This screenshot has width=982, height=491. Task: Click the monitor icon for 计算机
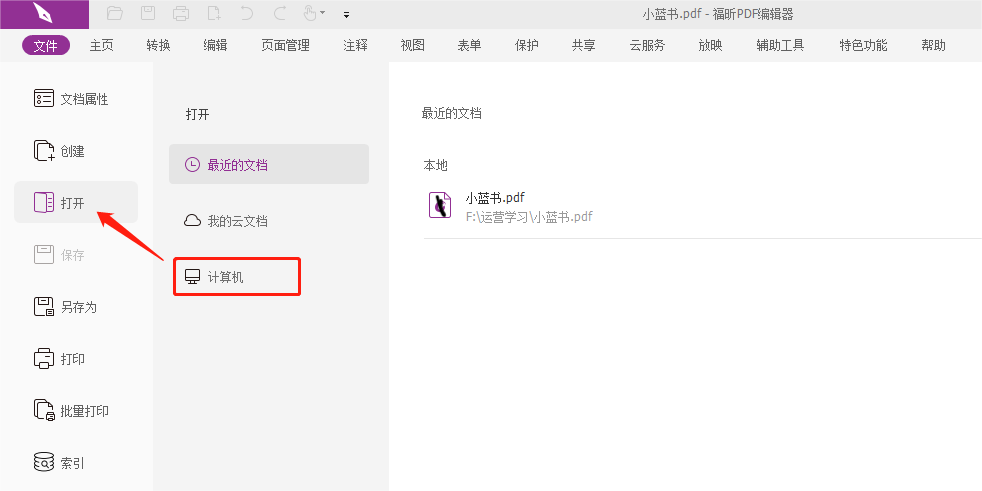coord(192,277)
